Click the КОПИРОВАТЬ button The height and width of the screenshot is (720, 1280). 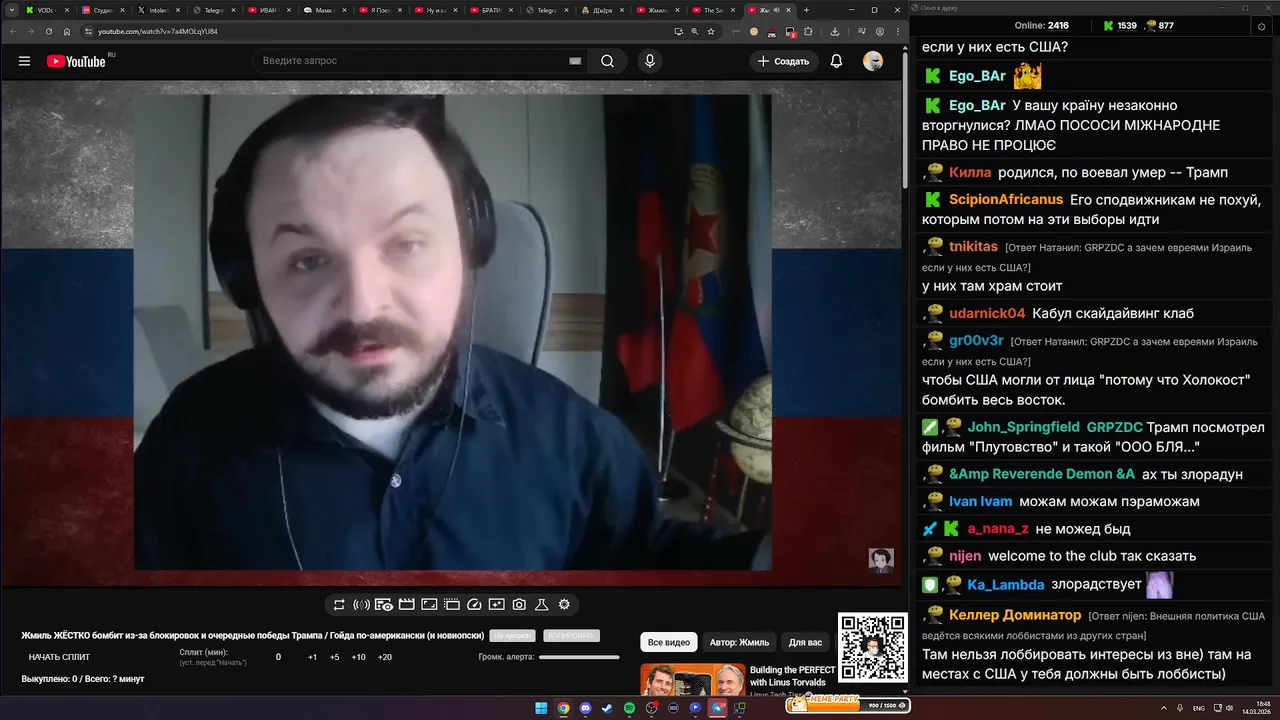point(571,636)
